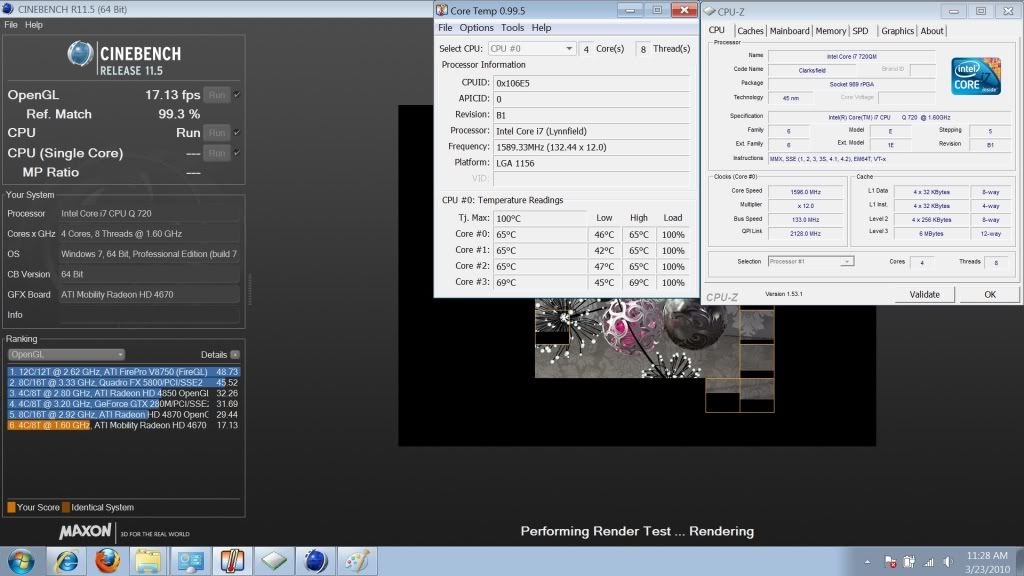
Task: Switch to the Memory tab in CPU-Z
Action: [830, 31]
